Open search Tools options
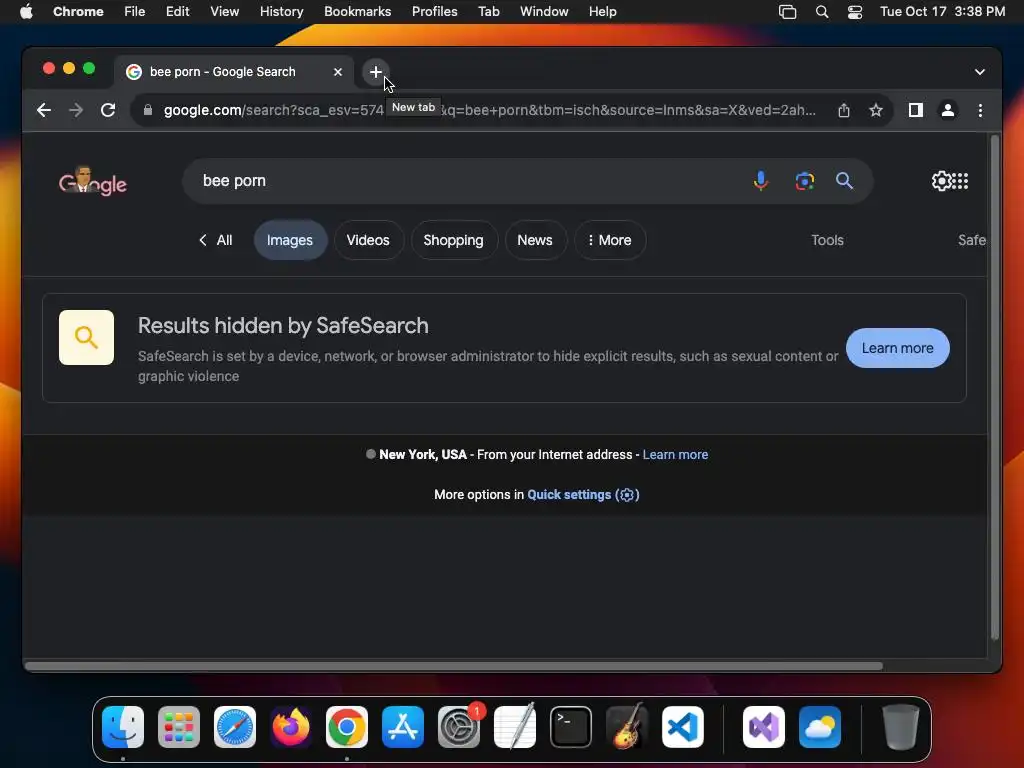Screen dimensions: 1024x768 [827, 240]
